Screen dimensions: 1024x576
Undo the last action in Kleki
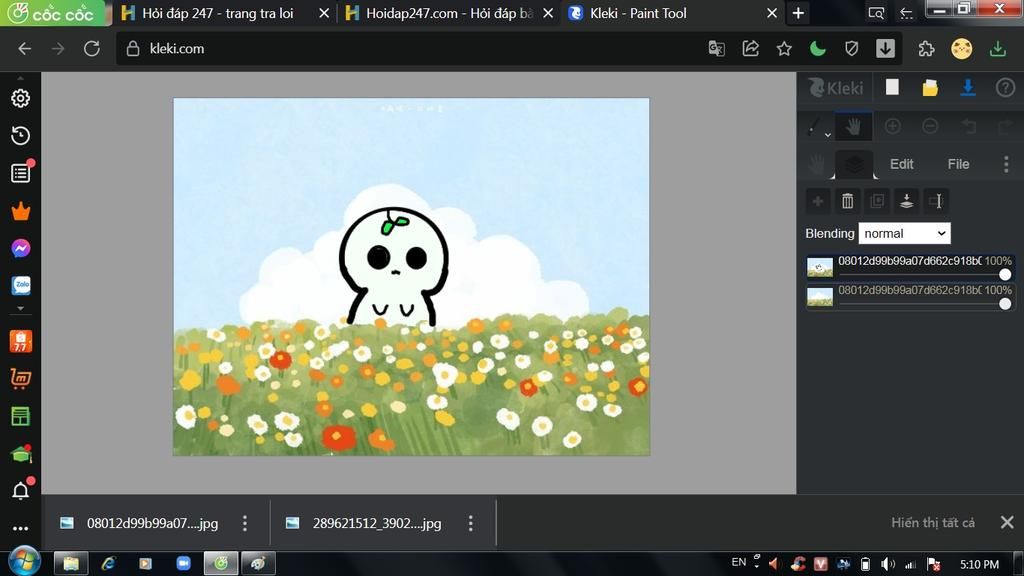point(968,126)
